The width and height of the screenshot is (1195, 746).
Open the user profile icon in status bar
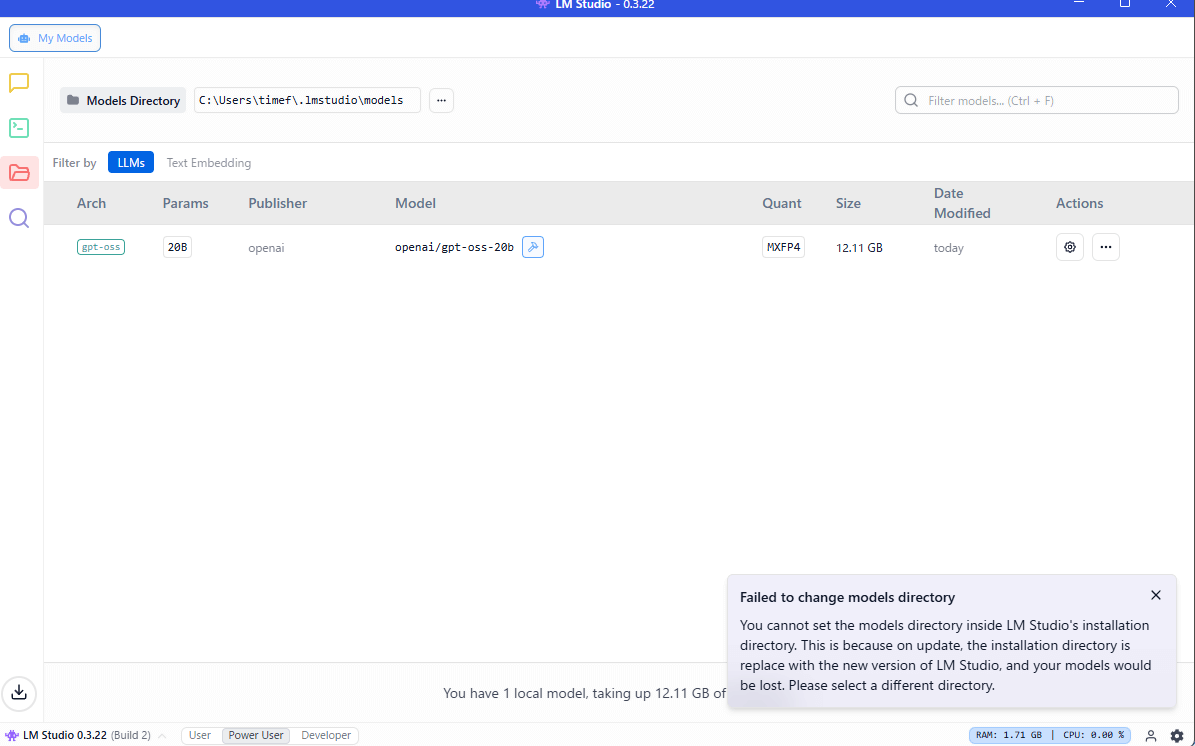pyautogui.click(x=1151, y=735)
